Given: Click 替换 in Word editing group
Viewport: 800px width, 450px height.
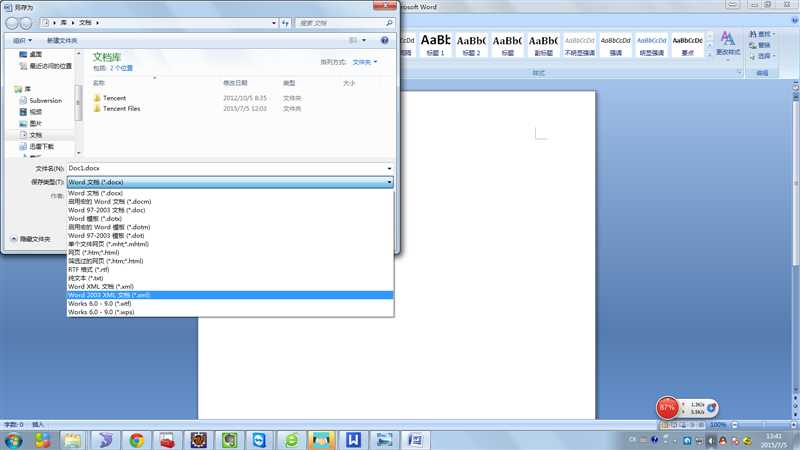Looking at the screenshot, I should pyautogui.click(x=760, y=45).
